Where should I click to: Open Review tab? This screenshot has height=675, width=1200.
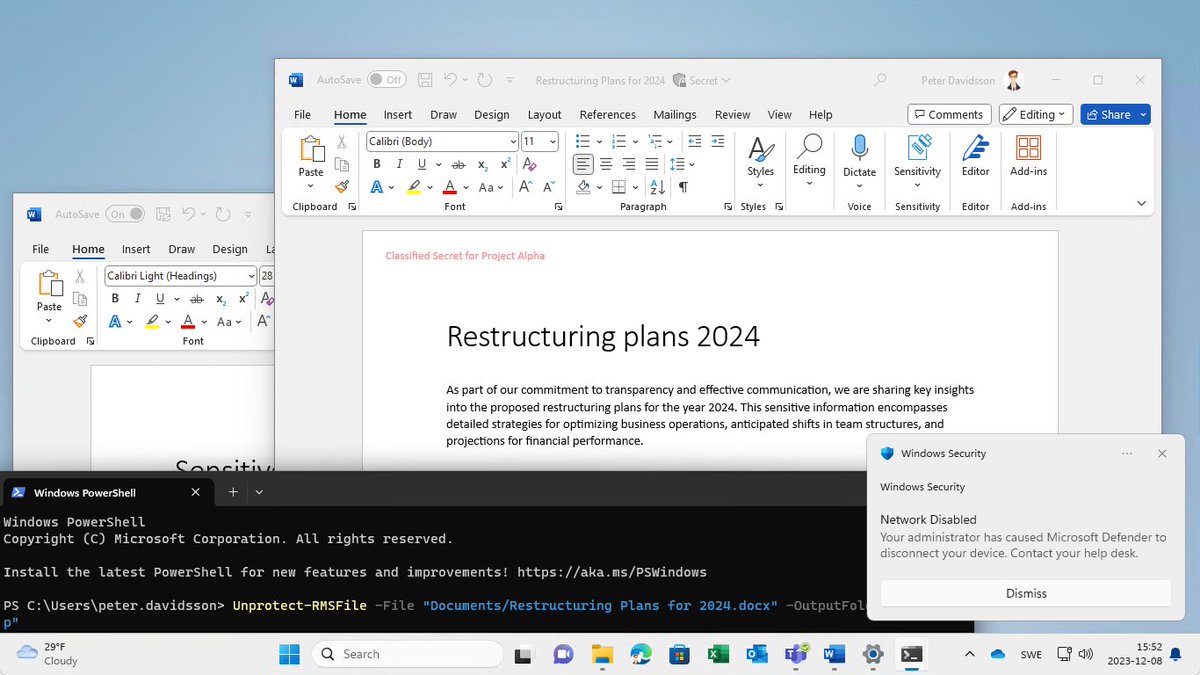pyautogui.click(x=732, y=114)
